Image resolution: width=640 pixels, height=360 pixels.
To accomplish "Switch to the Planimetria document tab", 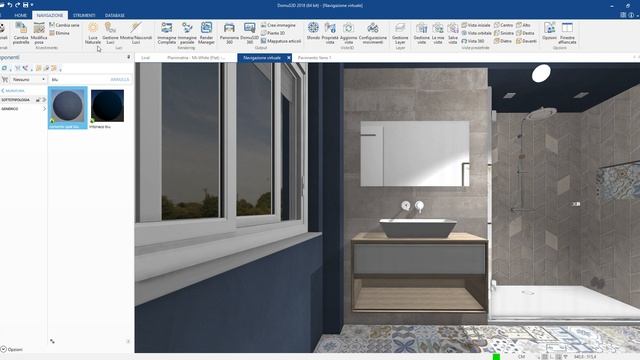I will tap(196, 58).
